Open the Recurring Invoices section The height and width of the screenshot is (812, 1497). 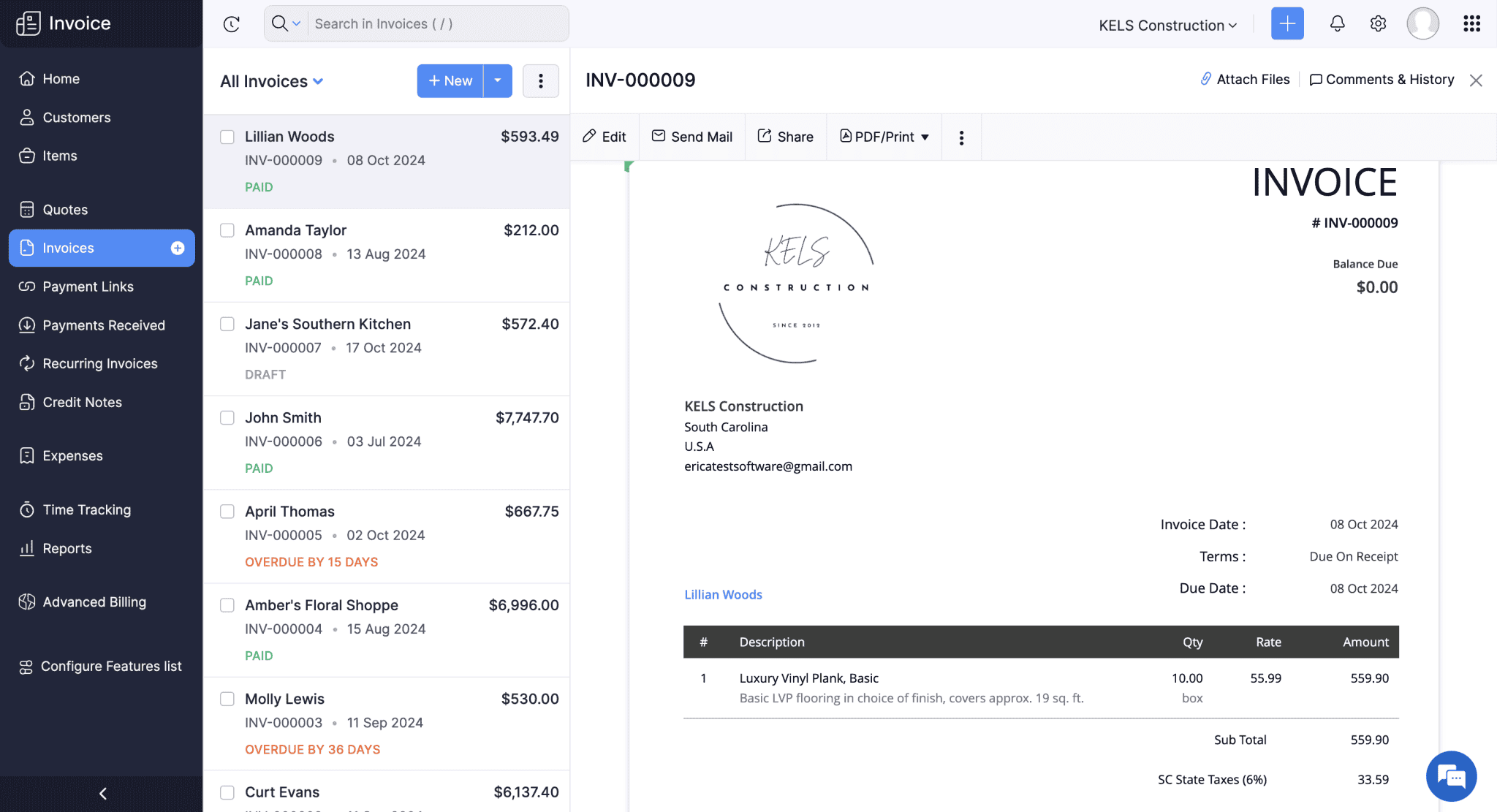pos(99,363)
